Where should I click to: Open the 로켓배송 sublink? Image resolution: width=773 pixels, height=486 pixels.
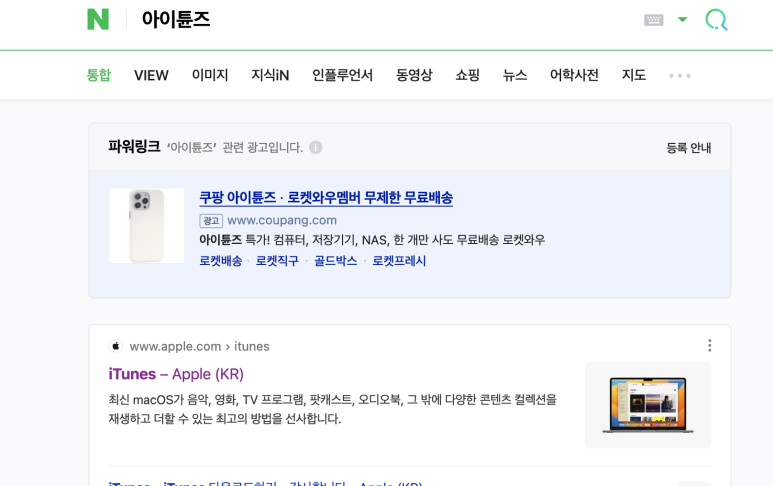click(x=220, y=261)
